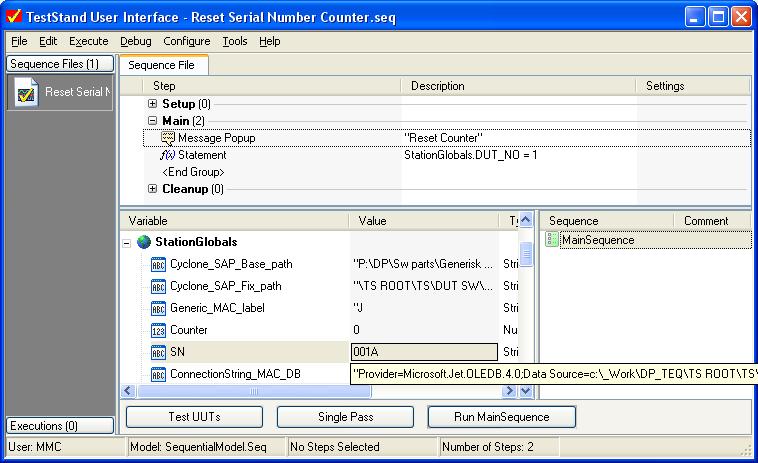Collapse the StationGlobals tree node
This screenshot has width=758, height=463.
point(127,243)
